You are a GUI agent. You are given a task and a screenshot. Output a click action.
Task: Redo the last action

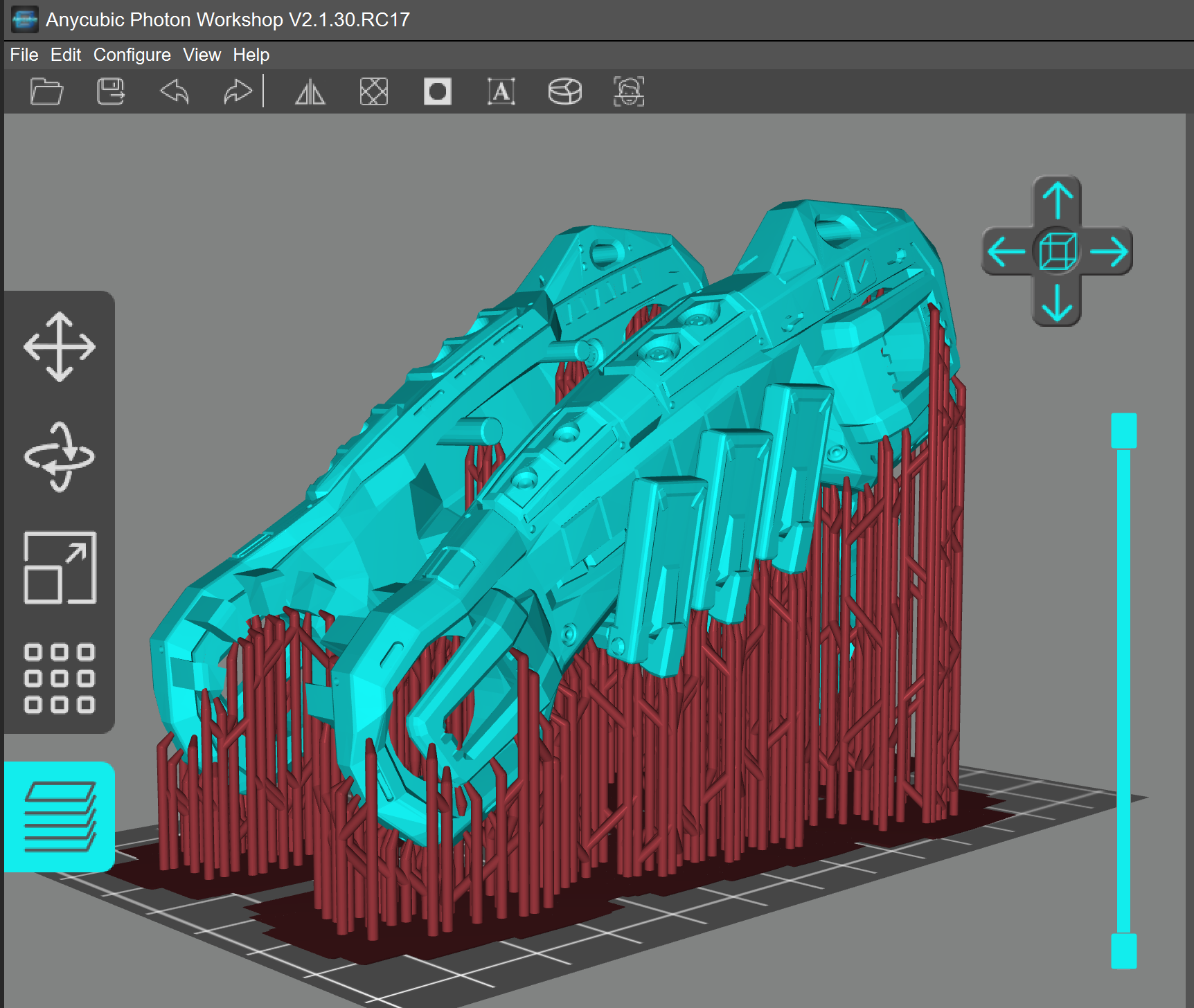coord(238,91)
